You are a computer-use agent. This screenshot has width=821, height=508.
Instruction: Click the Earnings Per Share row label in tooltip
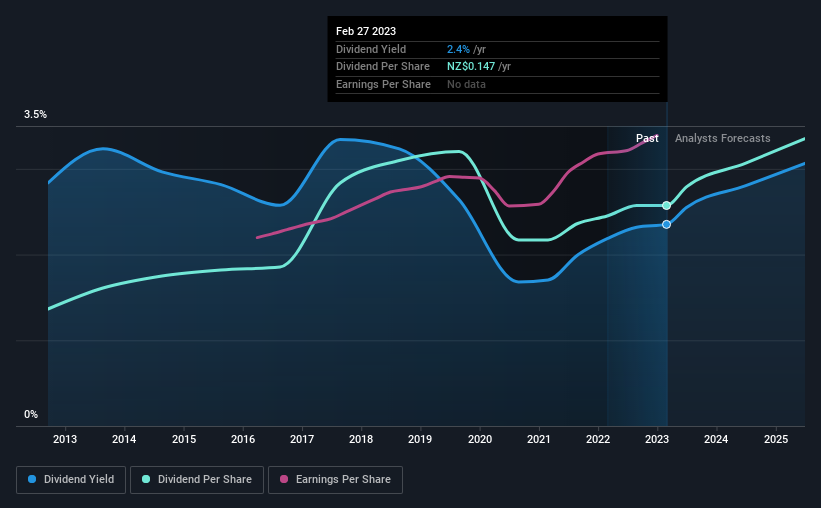(x=383, y=84)
